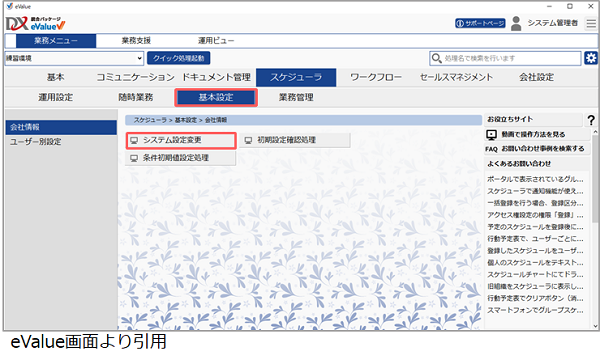The width and height of the screenshot is (600, 364).
Task: Click the FAQ icon beside お問い合わせ事例を検索する
Action: point(491,149)
